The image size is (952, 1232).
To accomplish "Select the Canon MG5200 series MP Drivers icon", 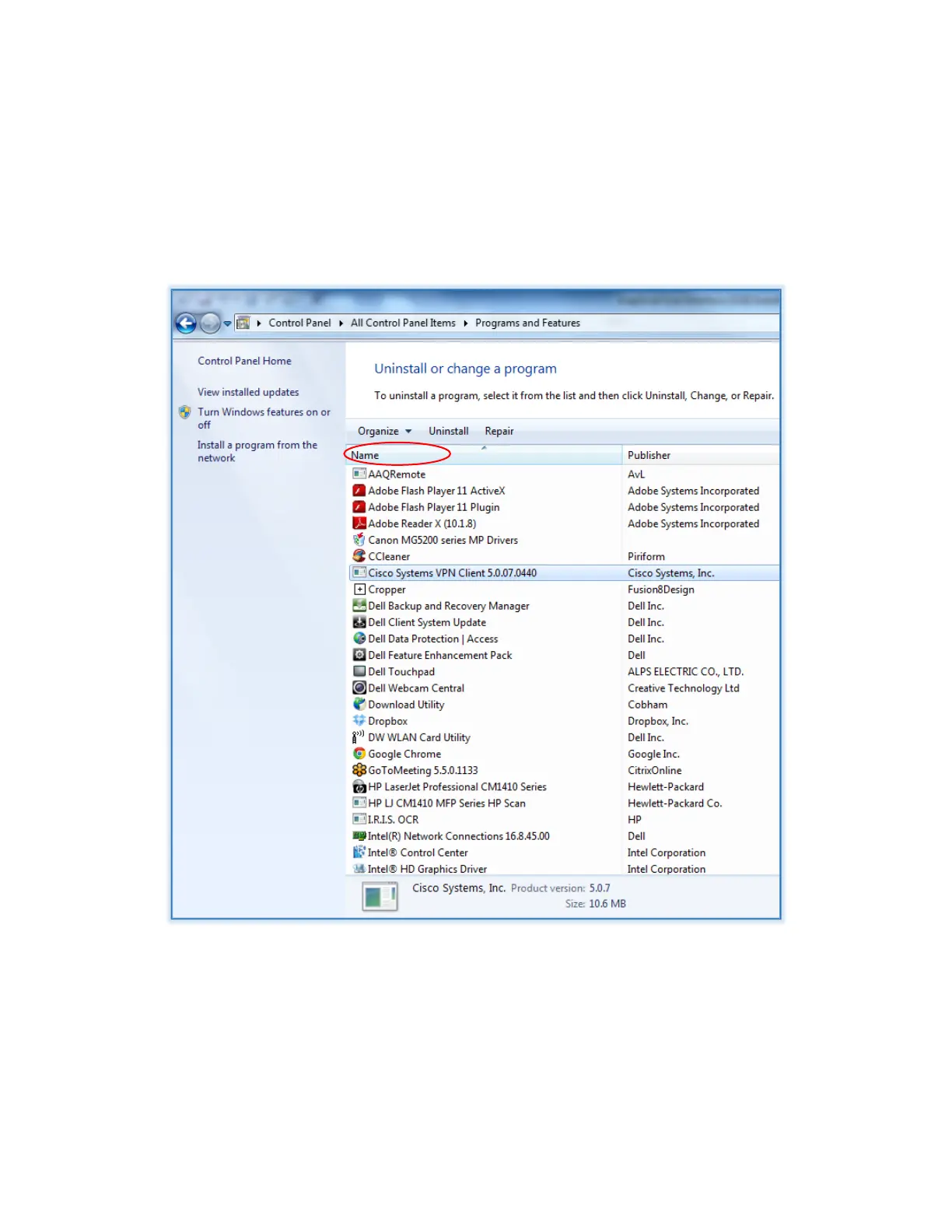I will [359, 539].
